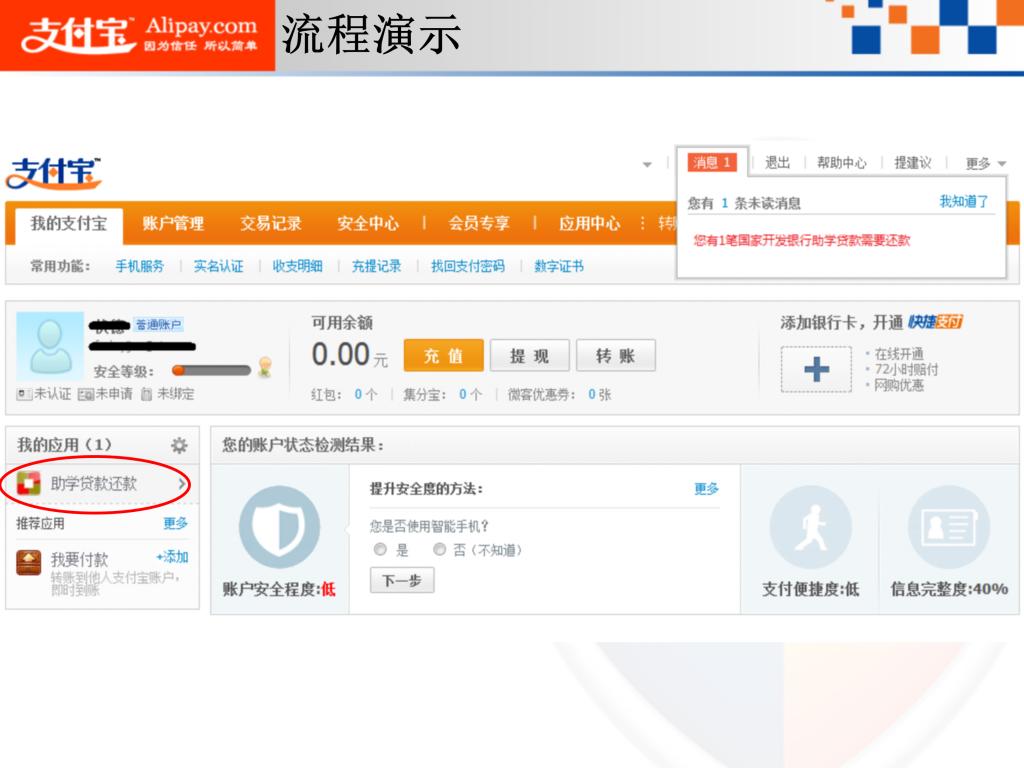Select the 否（不知道）radio button

pyautogui.click(x=439, y=550)
